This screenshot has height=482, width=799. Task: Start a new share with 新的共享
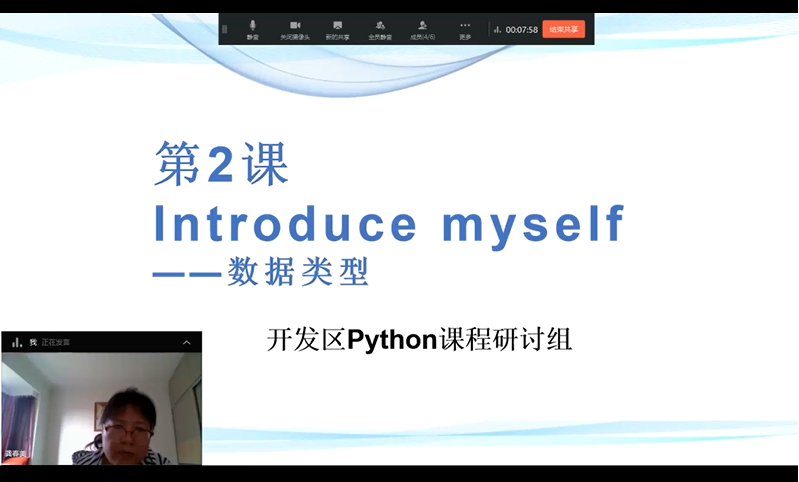[x=337, y=28]
